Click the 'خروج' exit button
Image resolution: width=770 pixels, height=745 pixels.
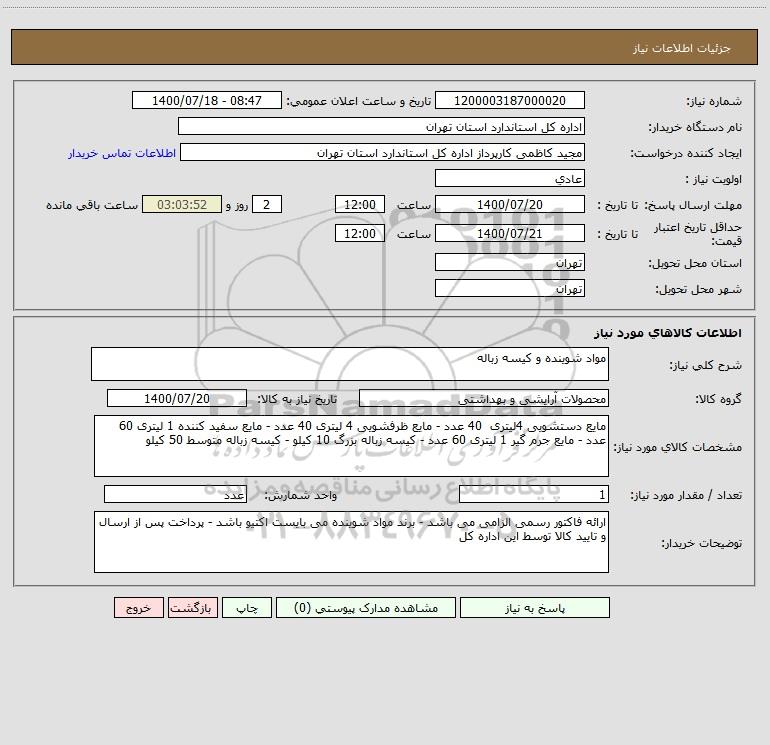pyautogui.click(x=138, y=607)
